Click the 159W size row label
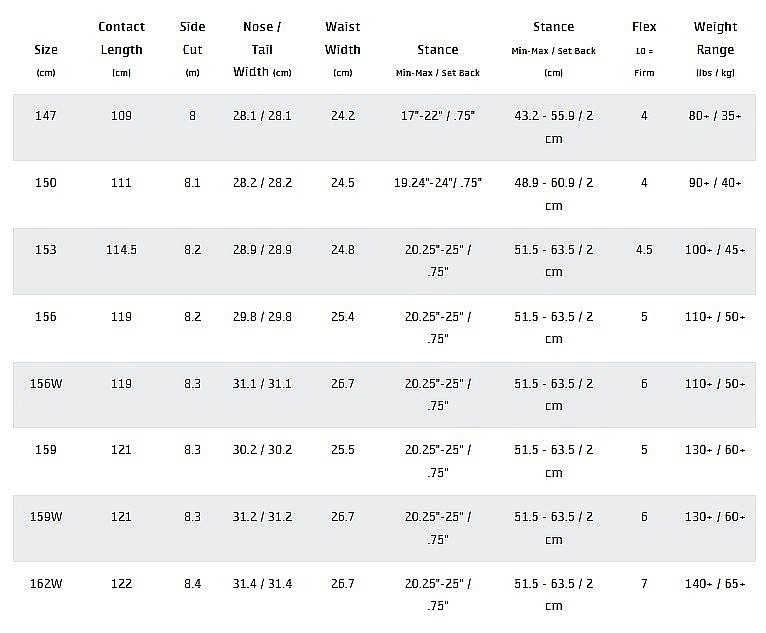The height and width of the screenshot is (633, 766). (x=45, y=517)
